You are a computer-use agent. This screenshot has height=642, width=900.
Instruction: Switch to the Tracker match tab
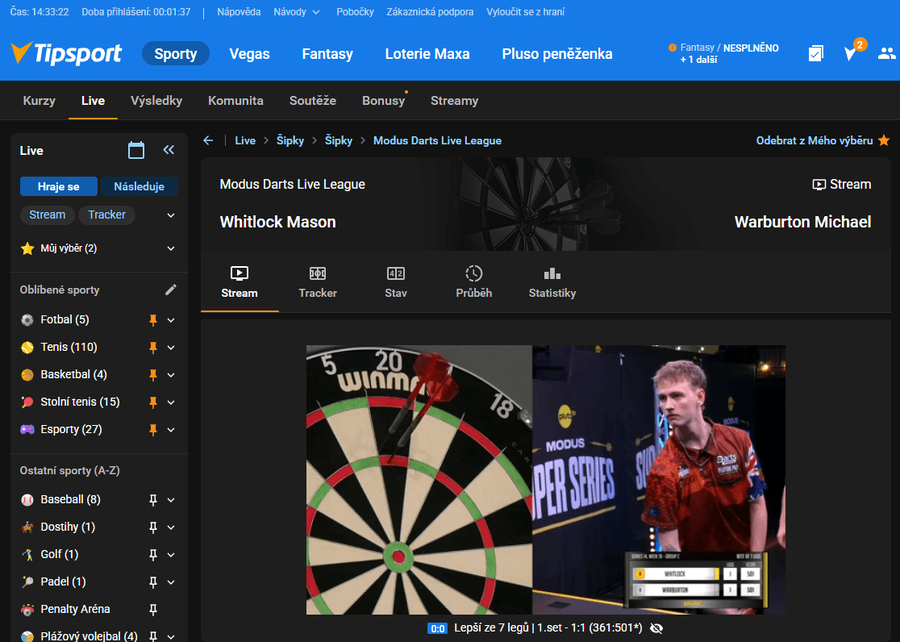317,282
